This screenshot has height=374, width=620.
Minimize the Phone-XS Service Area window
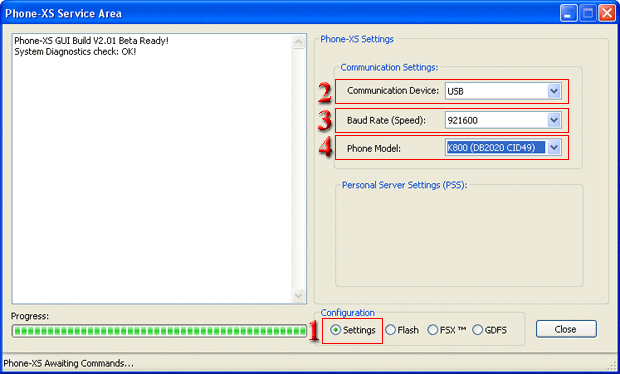coord(568,14)
